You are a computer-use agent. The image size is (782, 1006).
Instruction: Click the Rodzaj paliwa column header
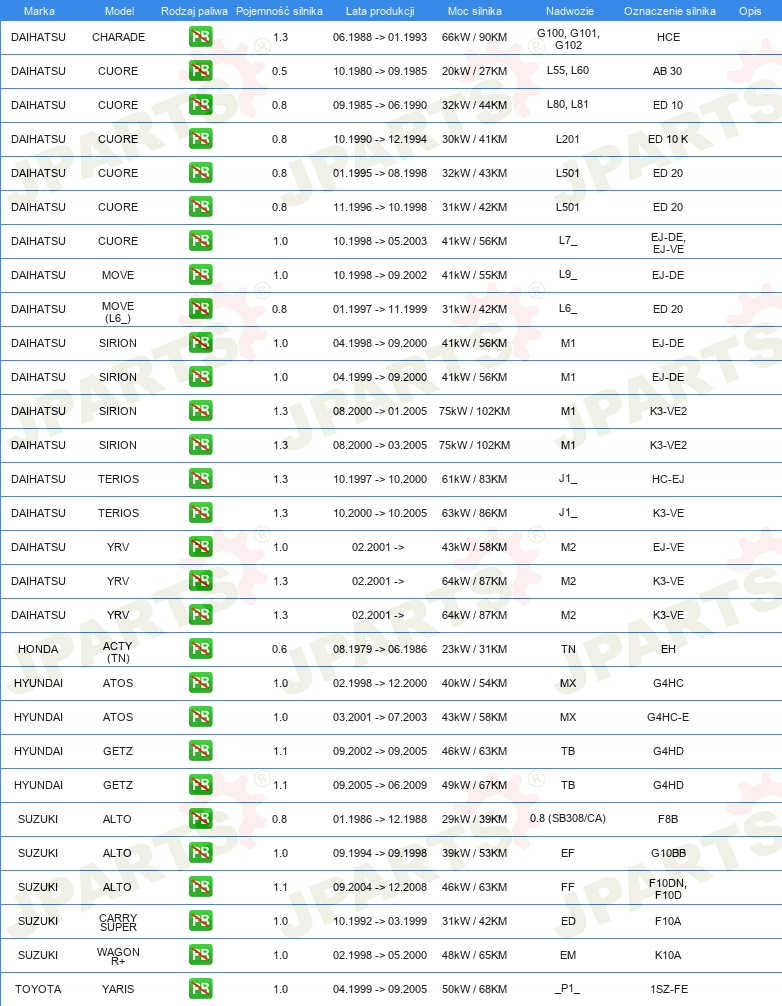[x=194, y=11]
